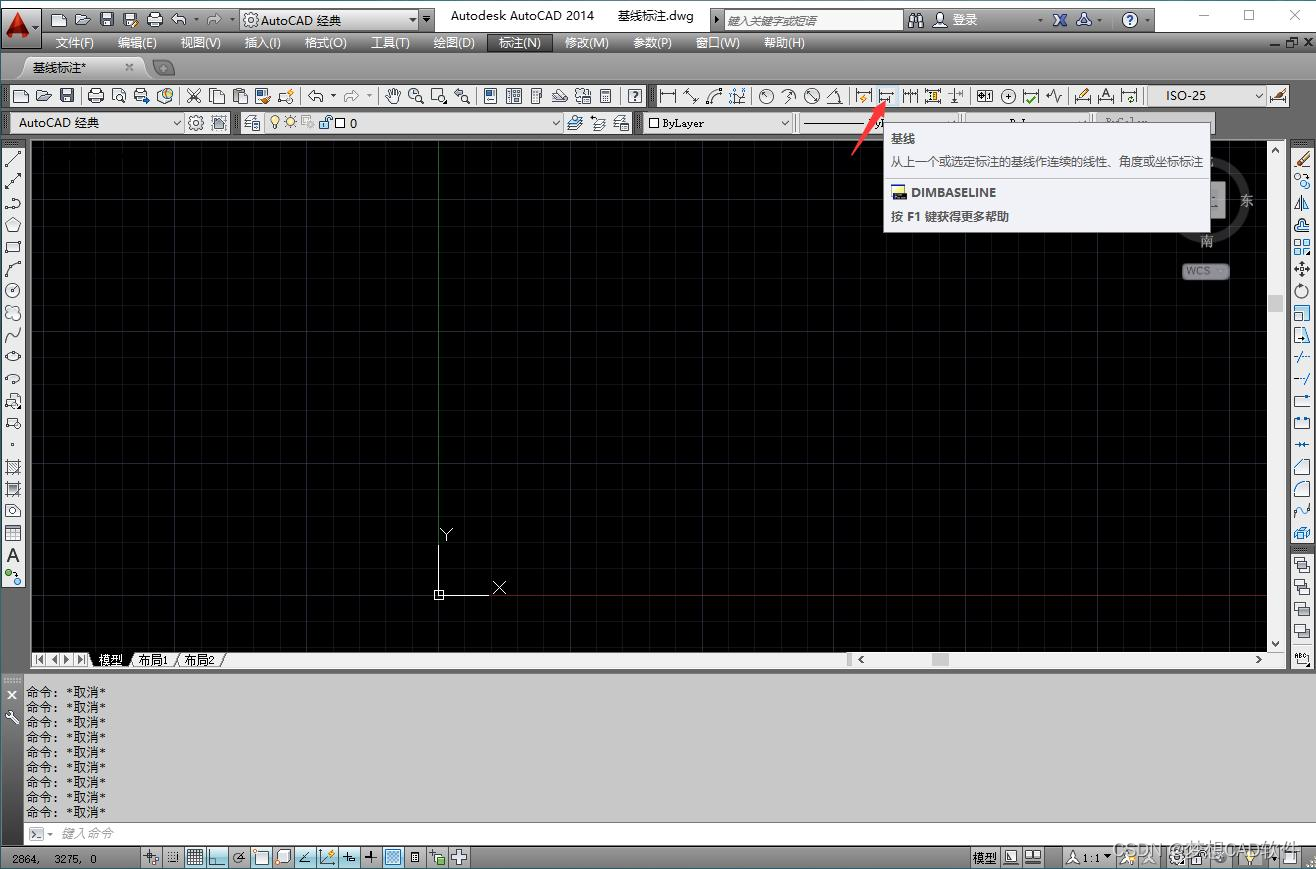Click the Center Mark tool icon

point(1008,96)
